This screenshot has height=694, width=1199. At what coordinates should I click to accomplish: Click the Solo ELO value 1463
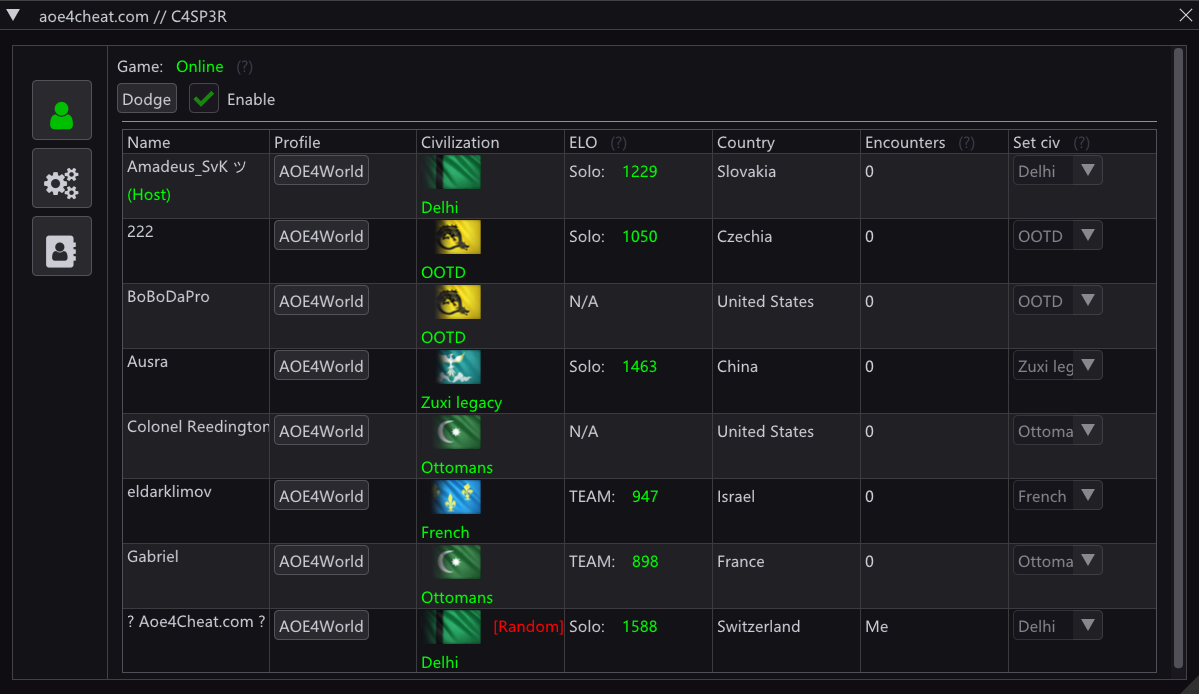tap(640, 366)
